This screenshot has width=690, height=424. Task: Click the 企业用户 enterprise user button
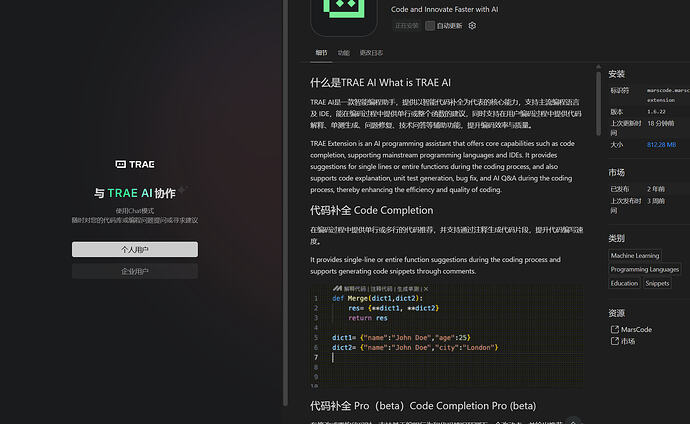(135, 271)
